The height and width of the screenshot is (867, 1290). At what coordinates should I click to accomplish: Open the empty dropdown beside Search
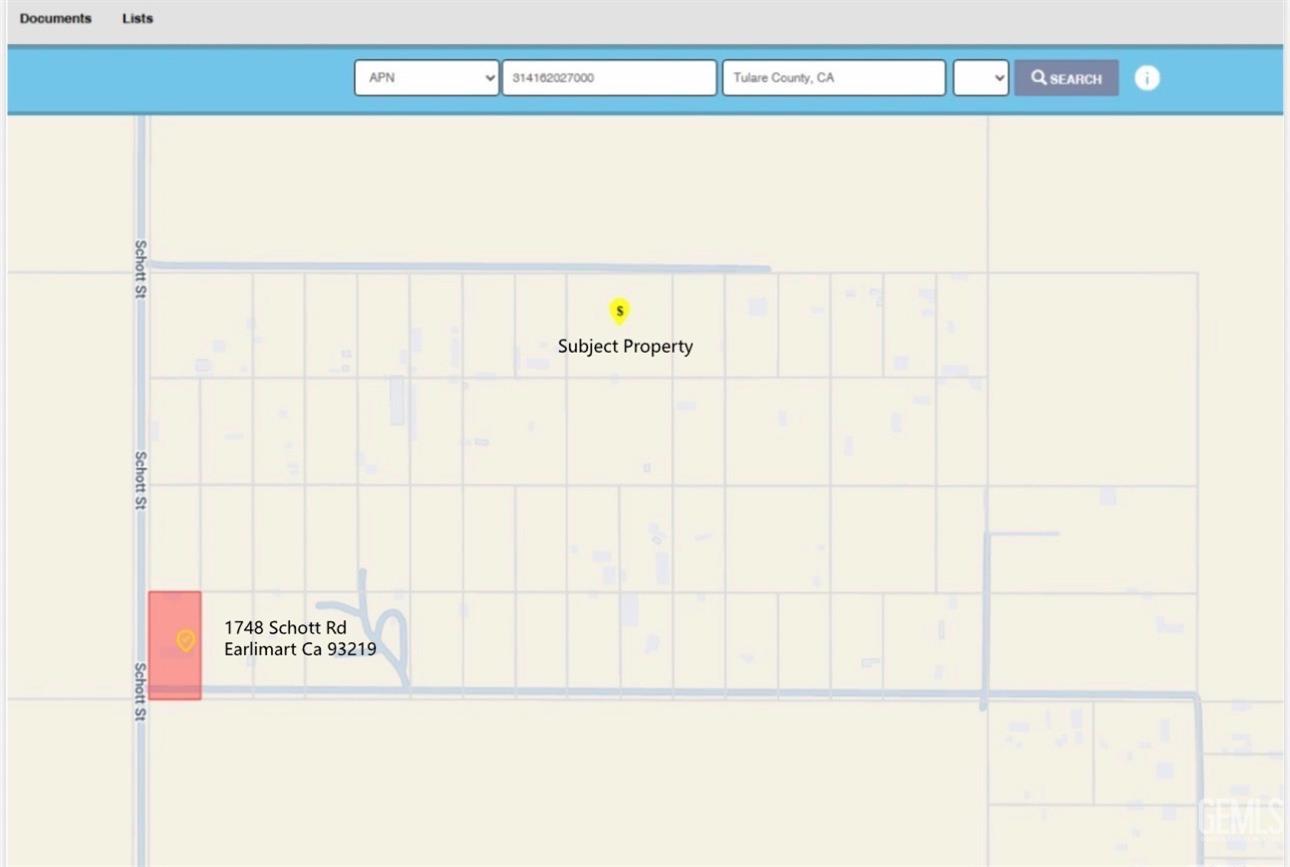point(980,78)
